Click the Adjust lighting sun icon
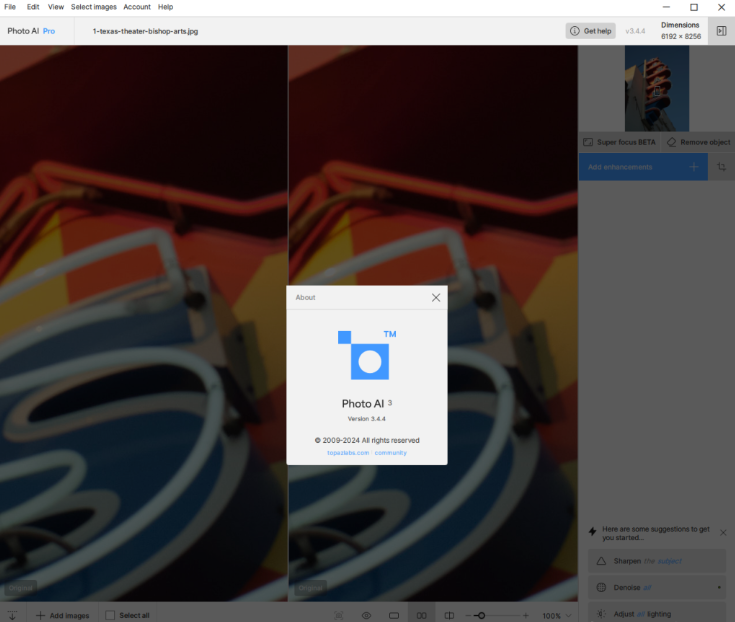Image resolution: width=735 pixels, height=622 pixels. click(x=601, y=614)
